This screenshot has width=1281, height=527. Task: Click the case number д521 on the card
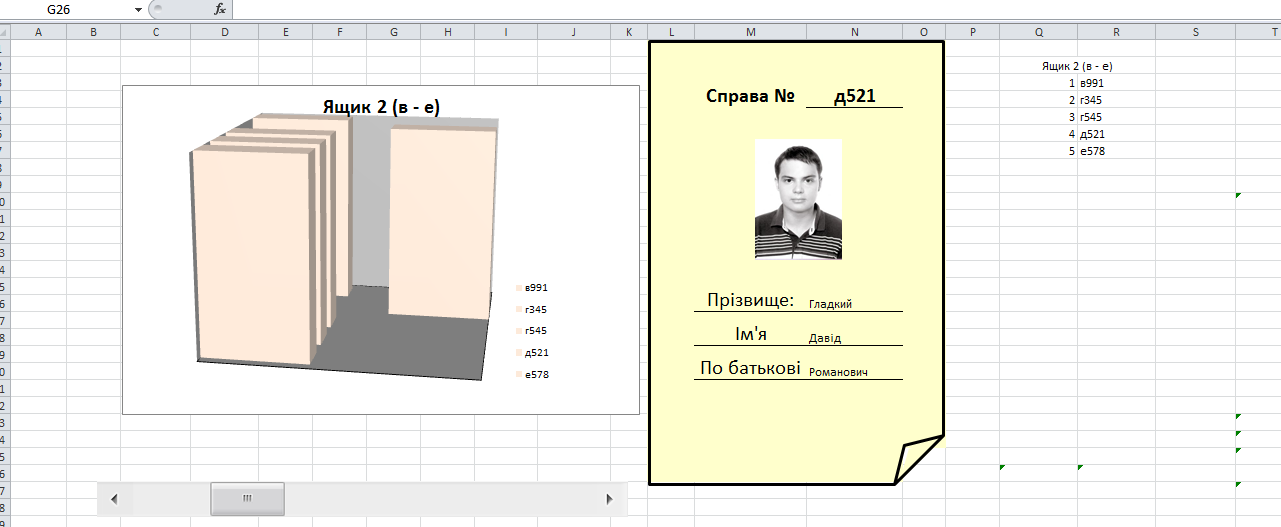[854, 97]
